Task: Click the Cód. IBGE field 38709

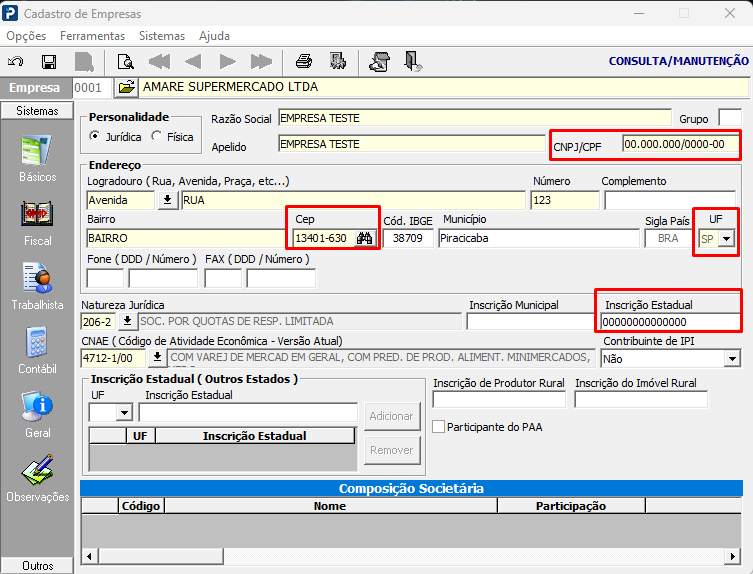Action: (408, 238)
